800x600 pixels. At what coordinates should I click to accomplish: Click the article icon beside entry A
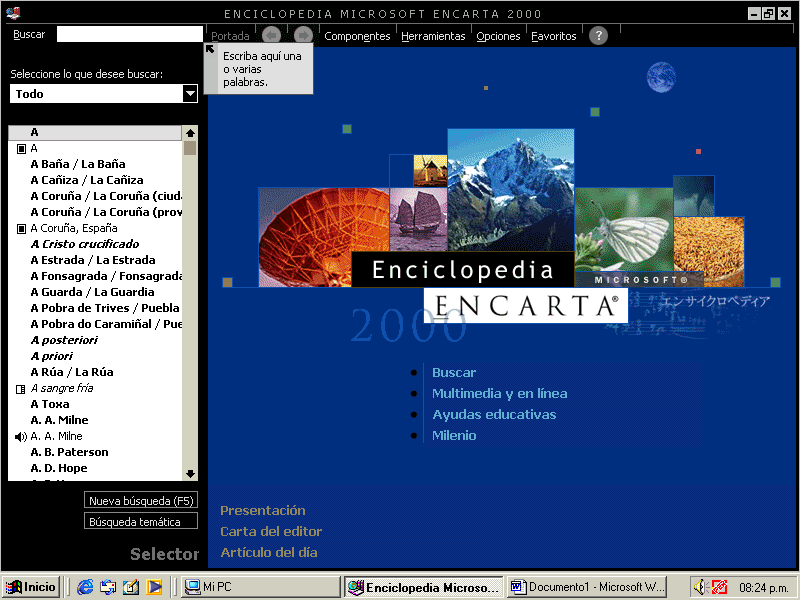click(21, 149)
